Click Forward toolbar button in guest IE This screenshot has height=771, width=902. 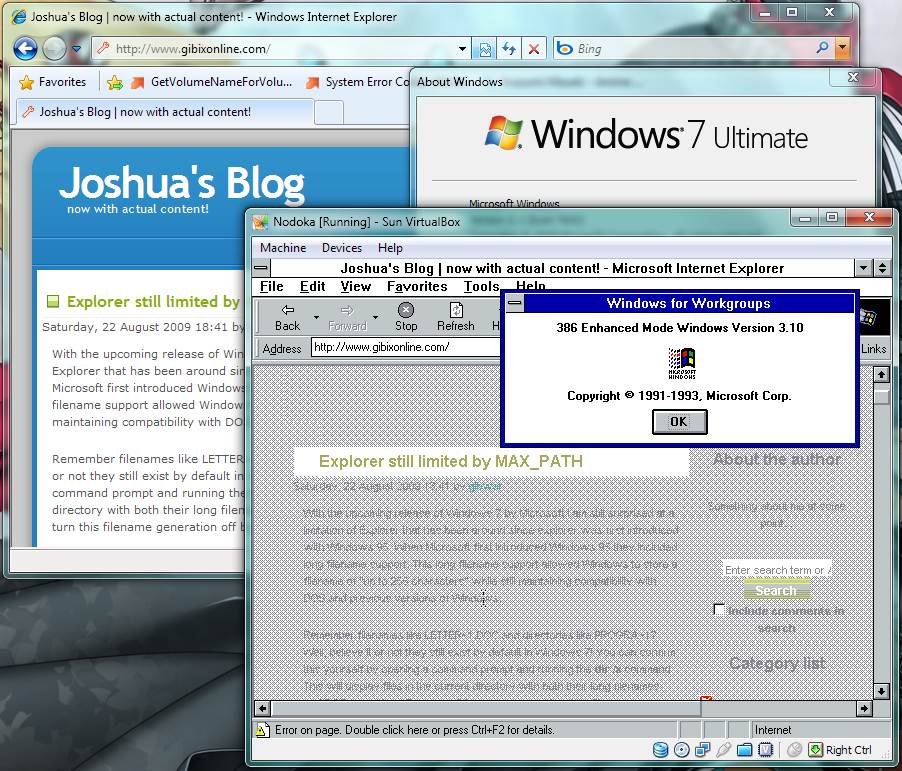pos(347,318)
